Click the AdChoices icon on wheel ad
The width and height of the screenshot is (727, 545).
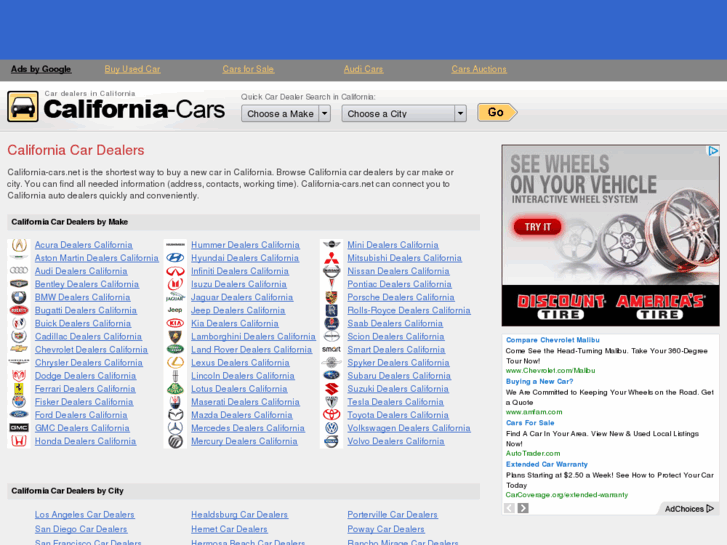713,151
